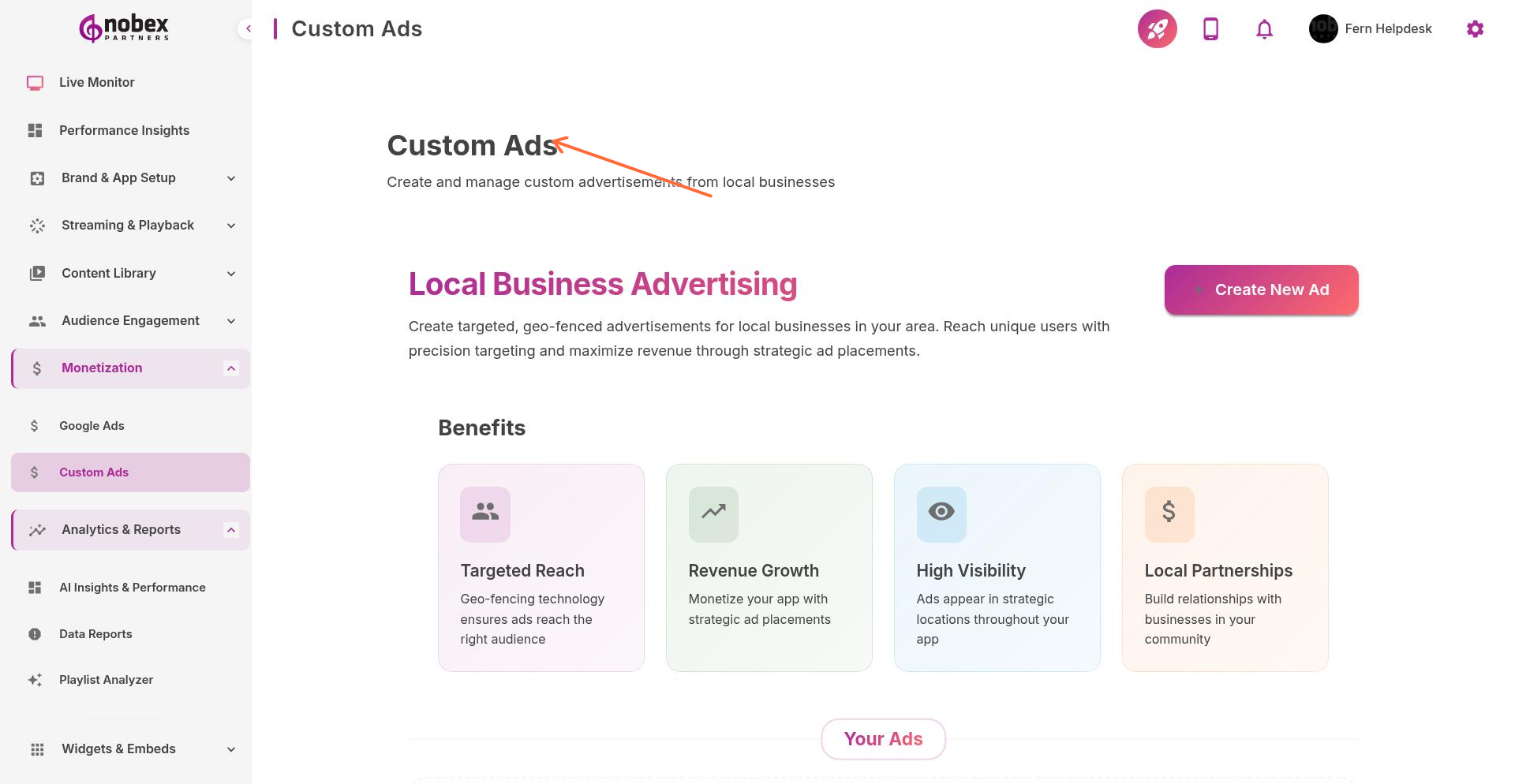Collapse the sidebar using the arrow chevron
The height and width of the screenshot is (784, 1515).
[249, 28]
